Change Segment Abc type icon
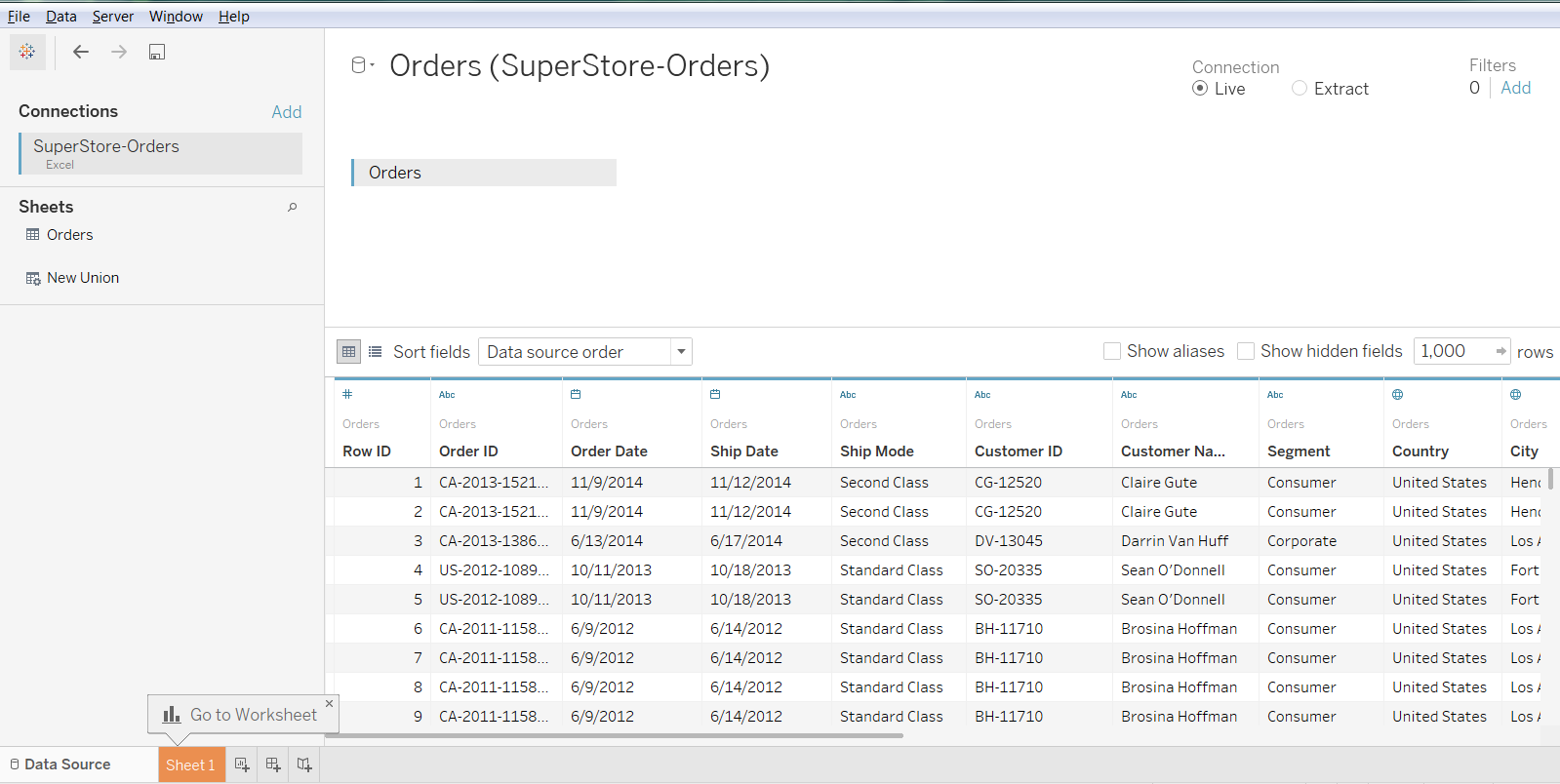This screenshot has width=1560, height=784. click(x=1275, y=395)
